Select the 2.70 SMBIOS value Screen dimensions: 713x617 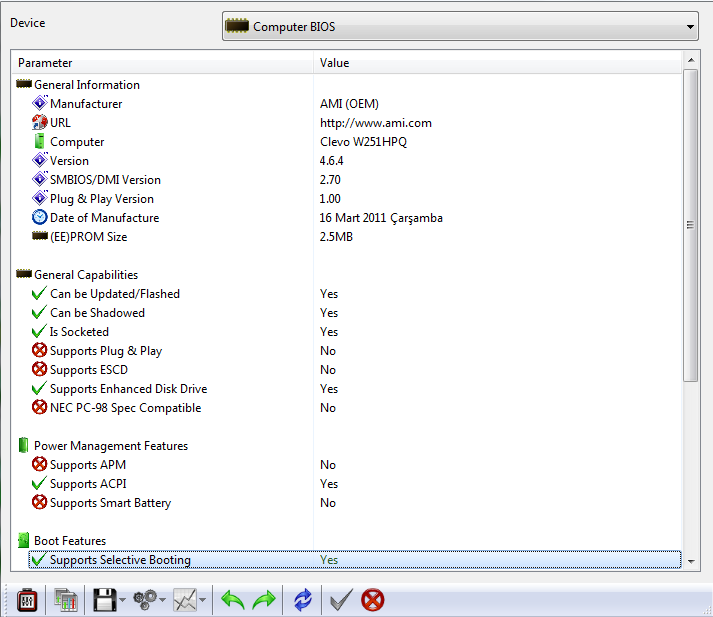coord(330,180)
